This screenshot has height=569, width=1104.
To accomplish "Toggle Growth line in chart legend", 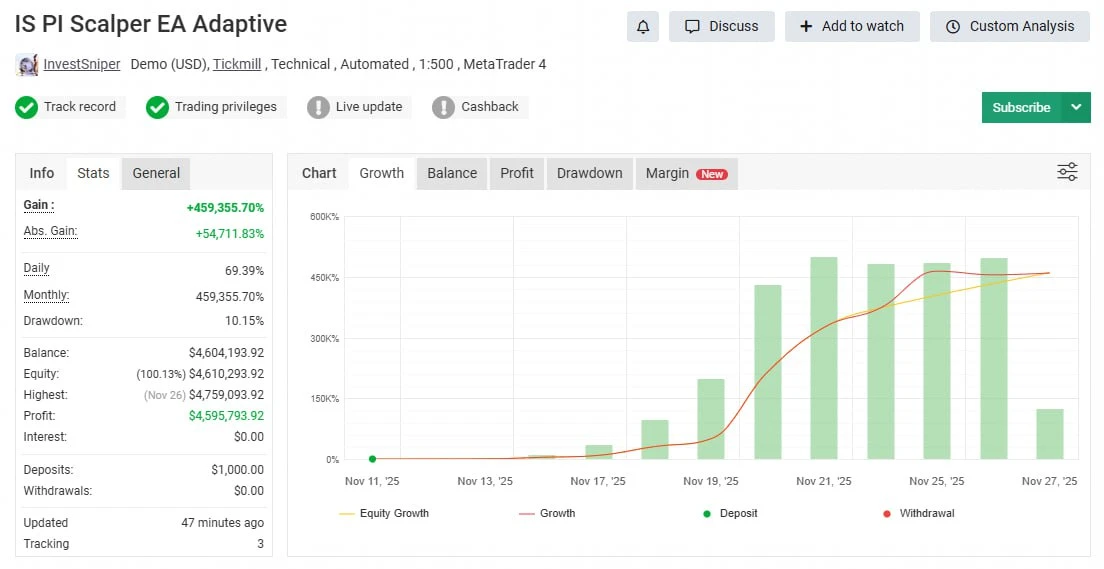I will click(547, 513).
